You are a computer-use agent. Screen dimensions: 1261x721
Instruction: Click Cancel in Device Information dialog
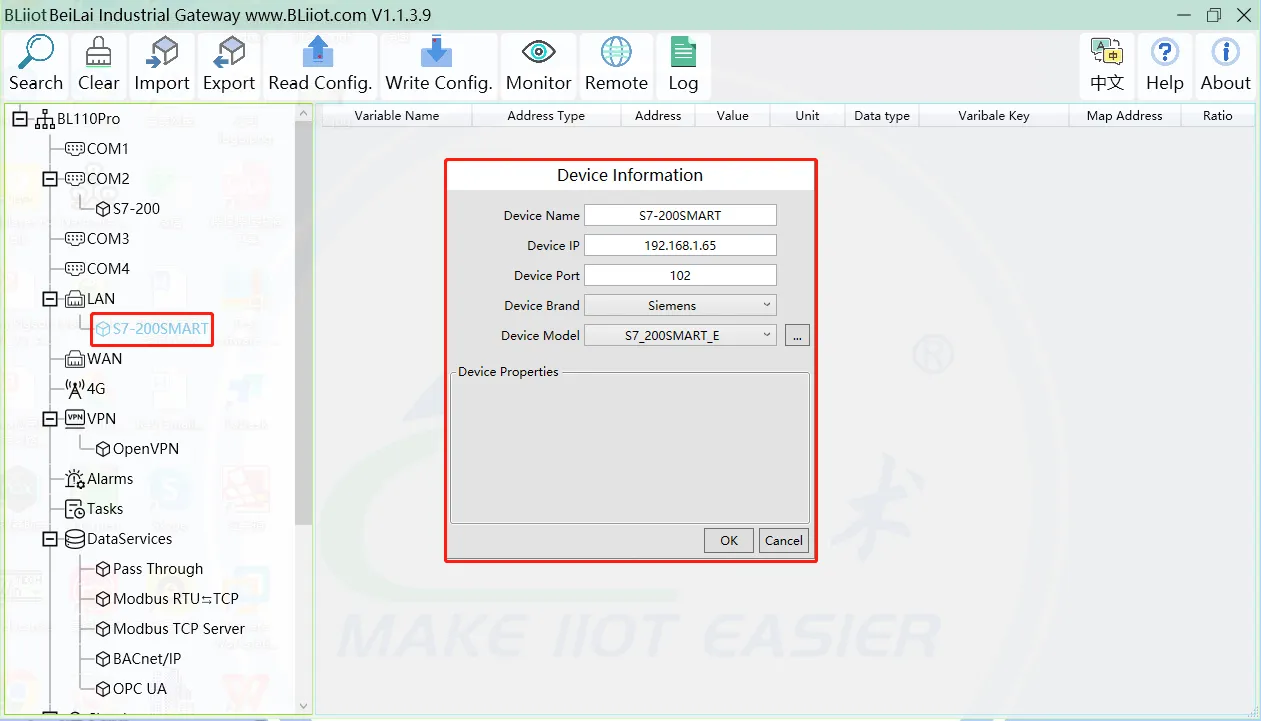[x=783, y=540]
